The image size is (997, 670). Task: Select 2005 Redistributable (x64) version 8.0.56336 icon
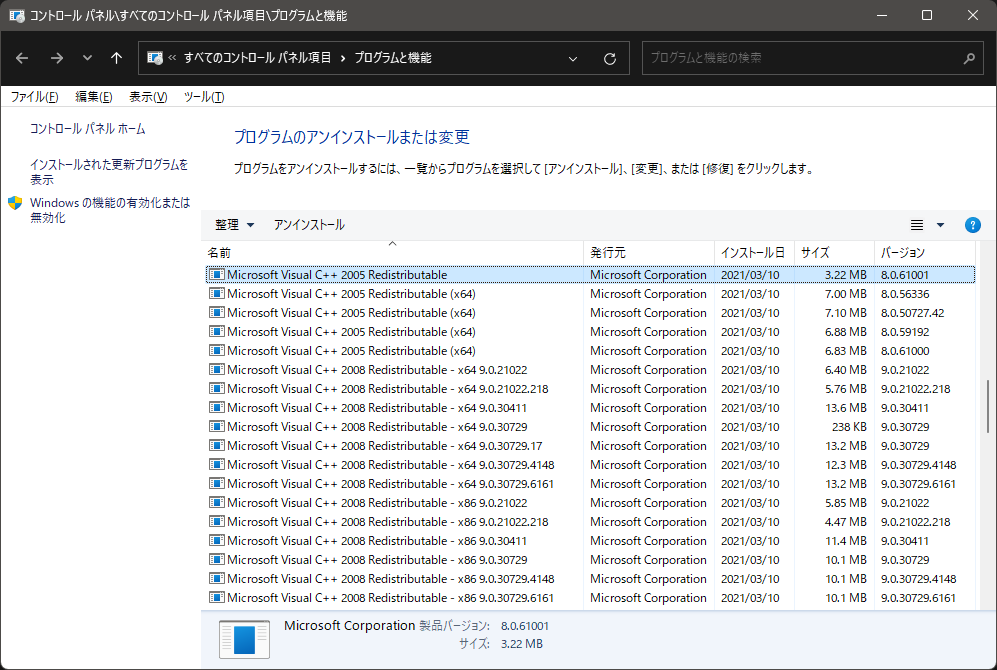[217, 294]
